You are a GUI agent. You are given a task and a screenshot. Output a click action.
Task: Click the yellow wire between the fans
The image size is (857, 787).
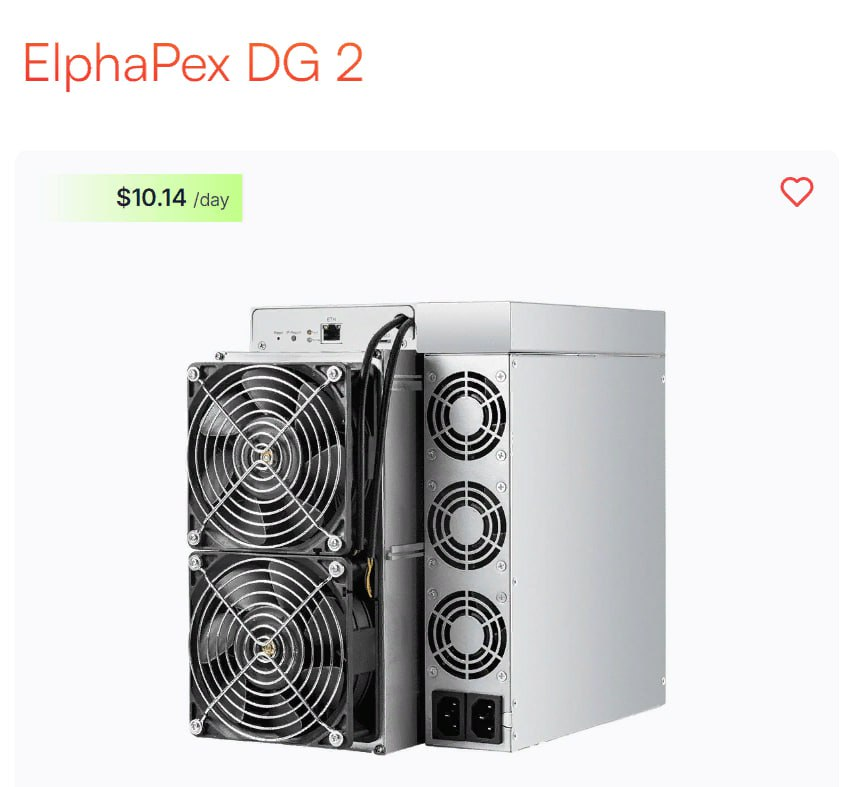(x=370, y=579)
